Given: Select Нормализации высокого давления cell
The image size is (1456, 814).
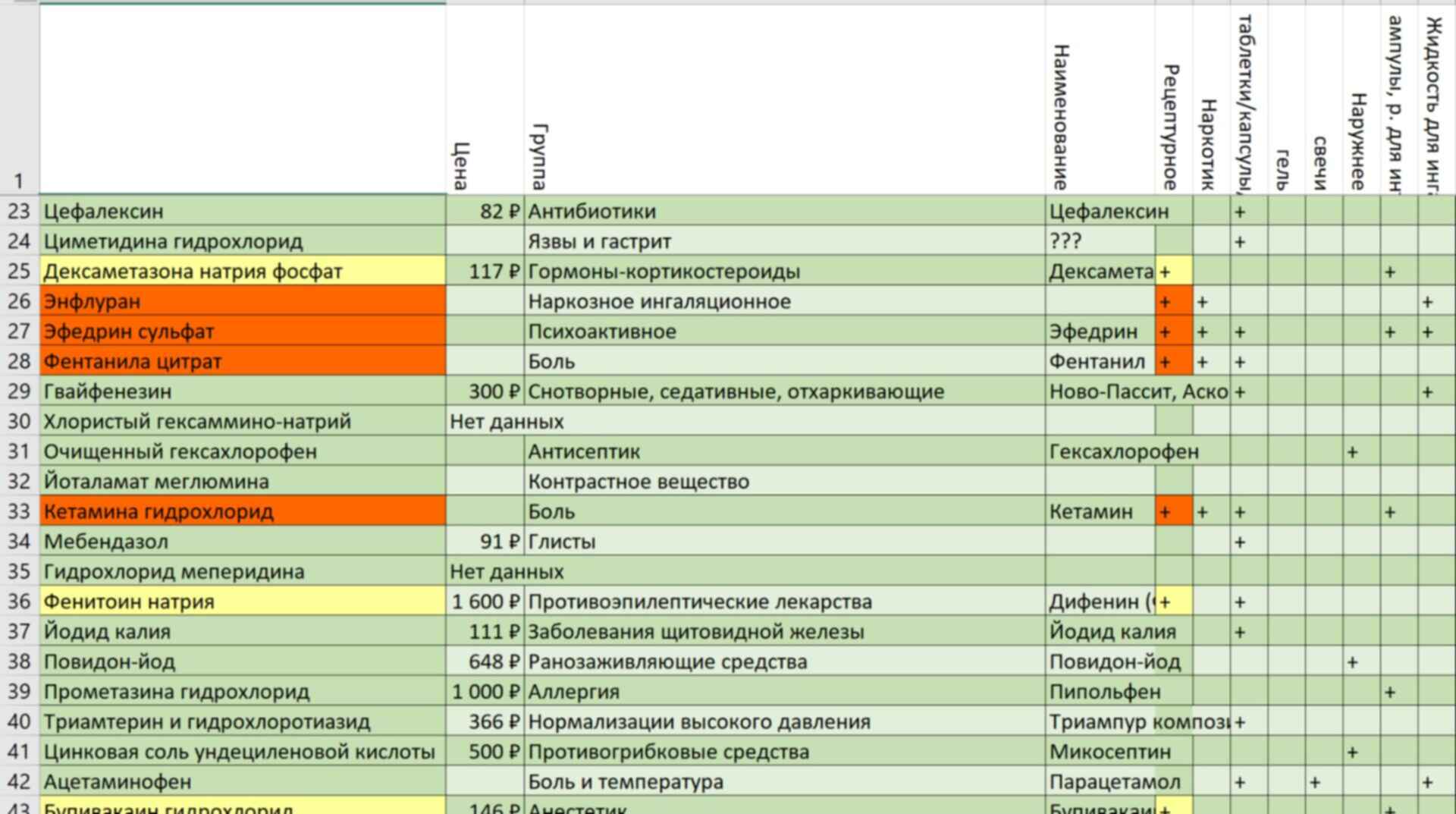Looking at the screenshot, I should [785, 721].
